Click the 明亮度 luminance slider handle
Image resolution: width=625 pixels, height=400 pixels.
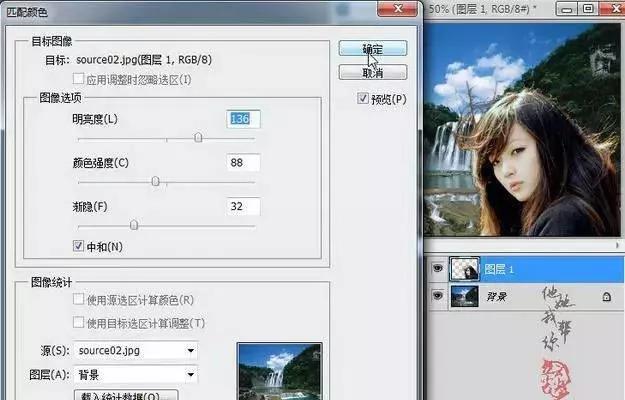coord(198,137)
